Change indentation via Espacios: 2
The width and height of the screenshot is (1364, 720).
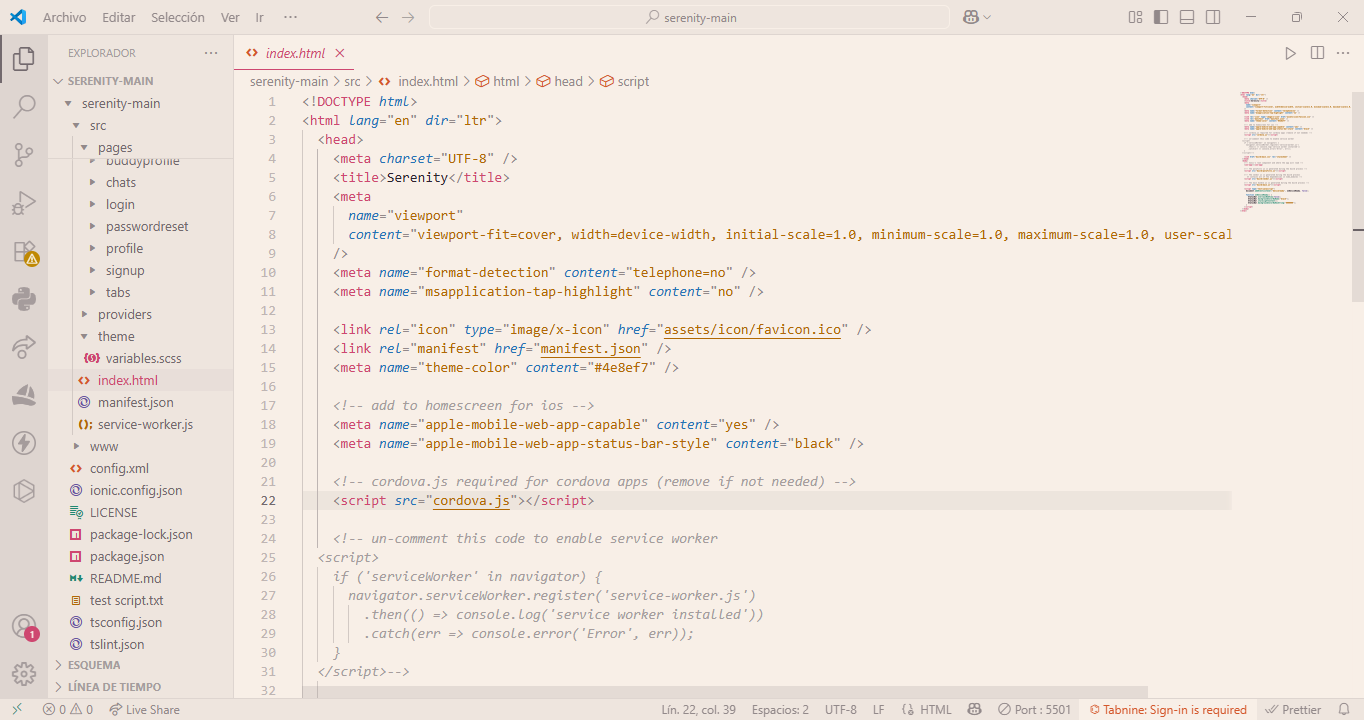(780, 710)
